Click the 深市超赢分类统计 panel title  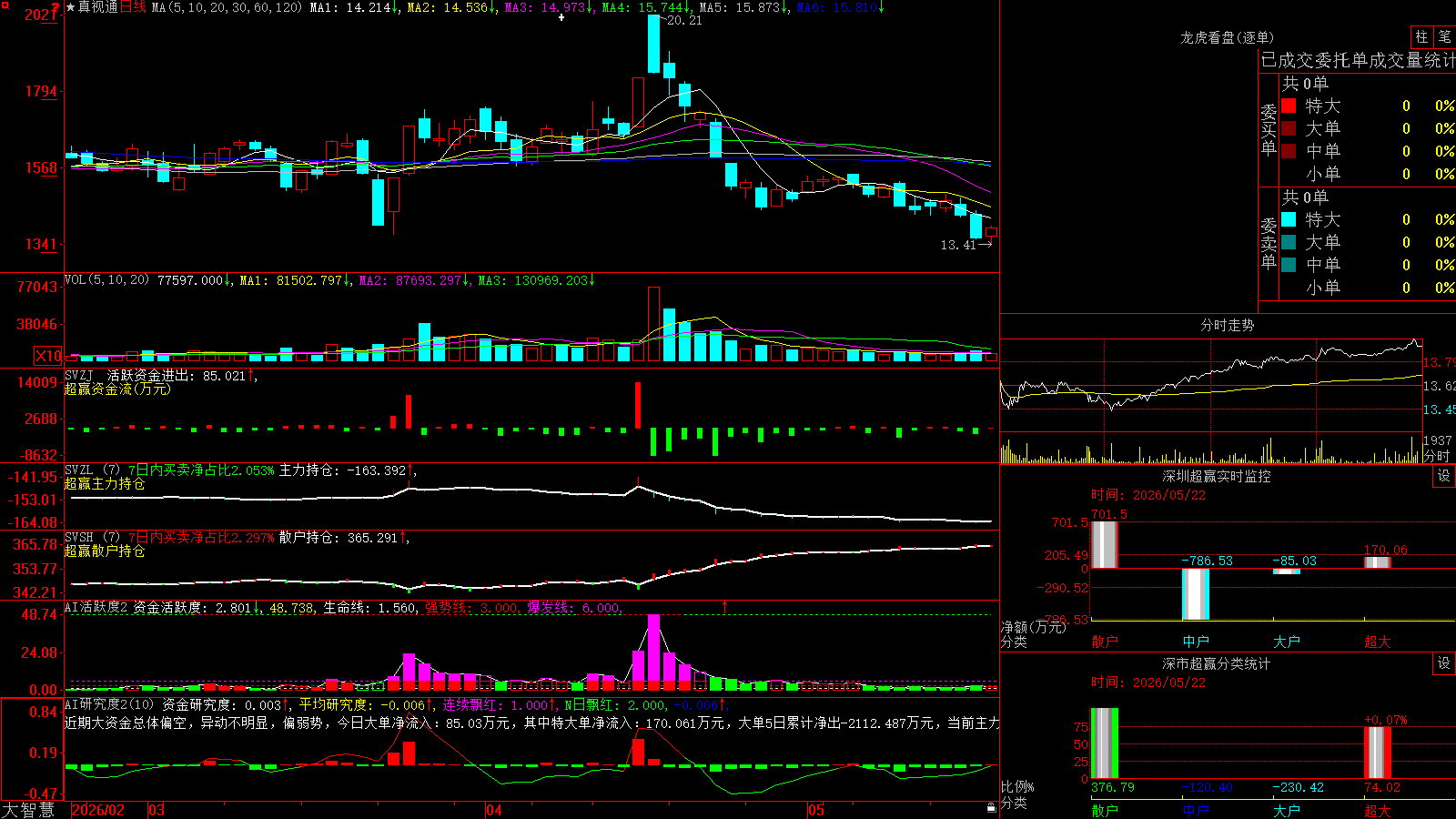click(1217, 663)
